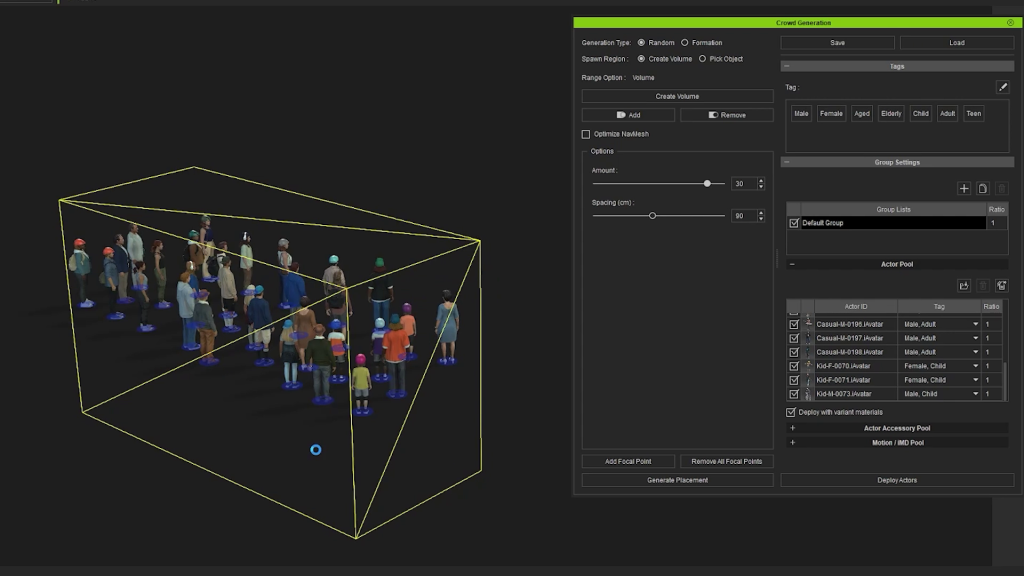Click the Add volume button icon

(x=621, y=115)
